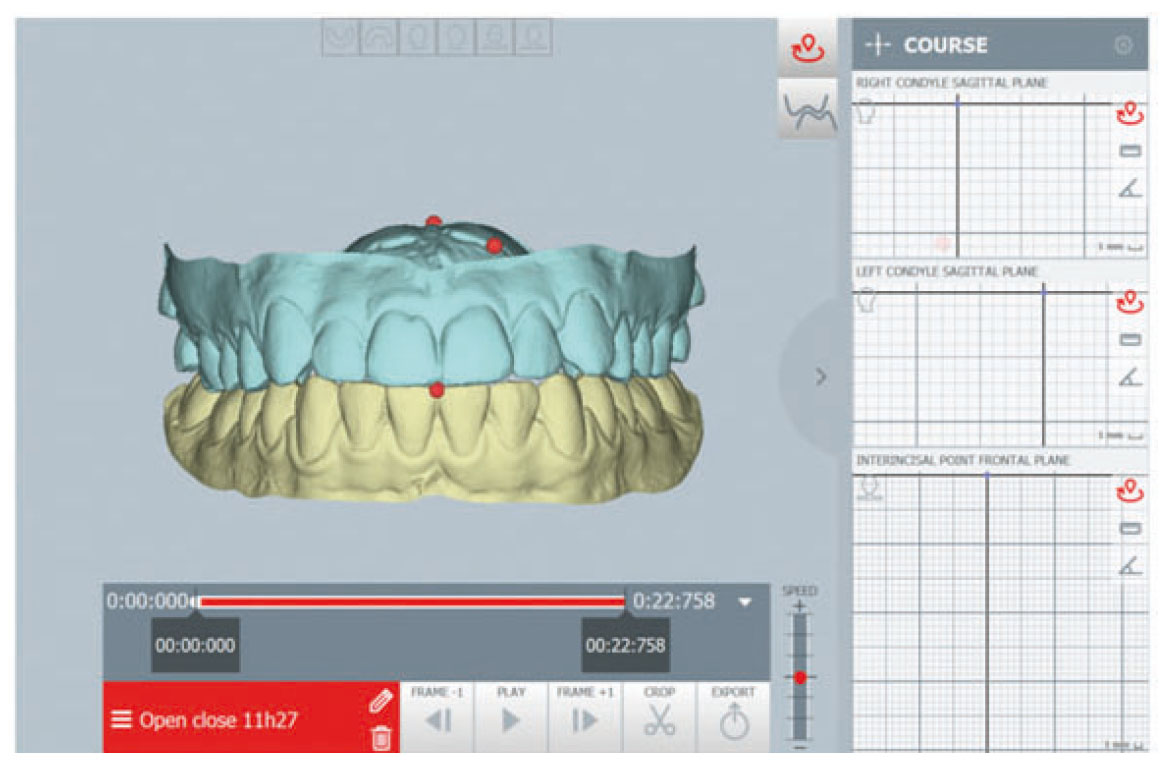Image resolution: width=1168 pixels, height=767 pixels.
Task: Click the 00:00:000 start time box
Action: pos(195,645)
